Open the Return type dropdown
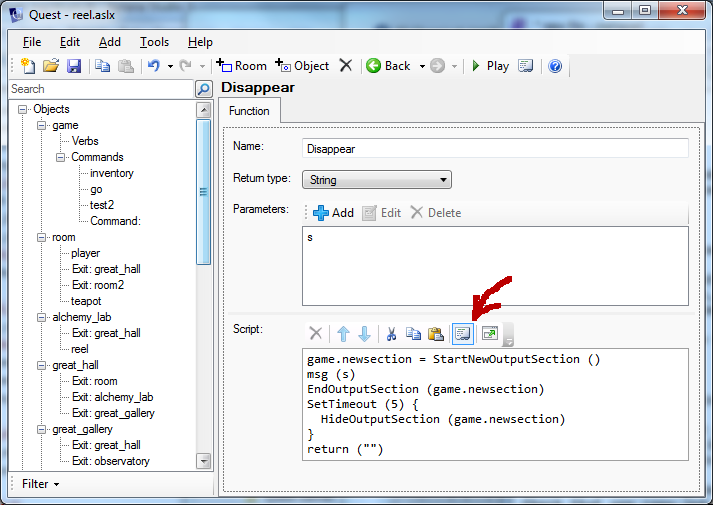 pyautogui.click(x=377, y=180)
